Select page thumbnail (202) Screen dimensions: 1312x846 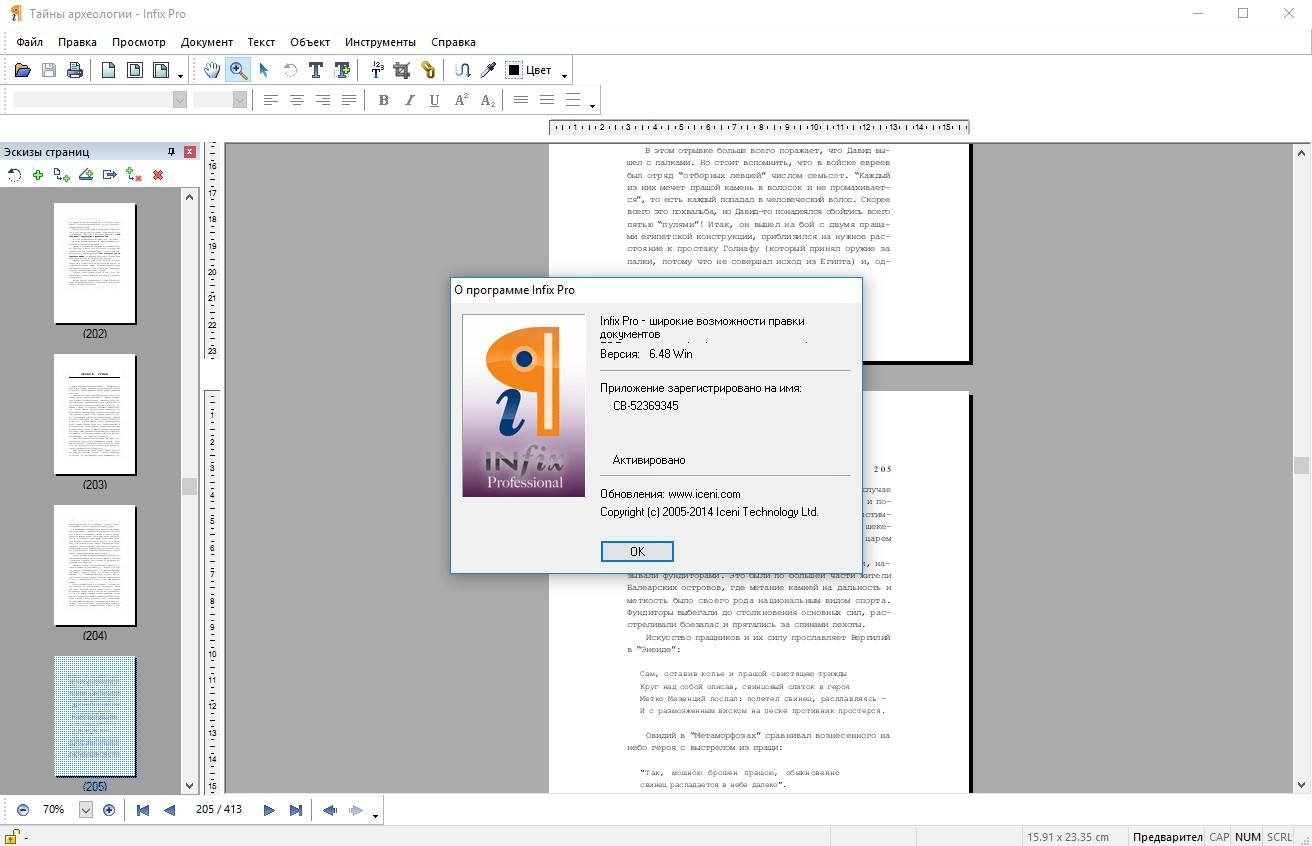[x=95, y=264]
